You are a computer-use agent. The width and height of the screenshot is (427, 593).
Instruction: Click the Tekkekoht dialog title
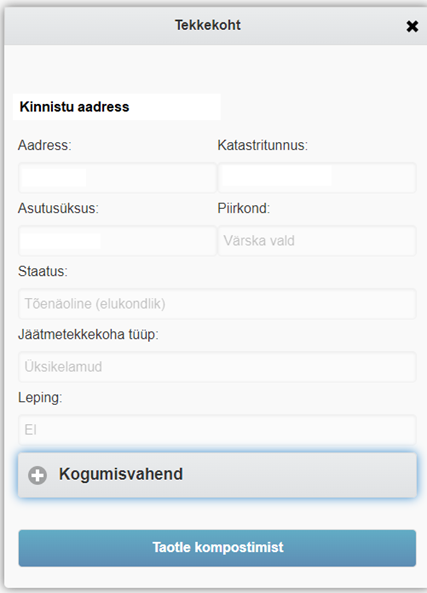[x=208, y=25]
